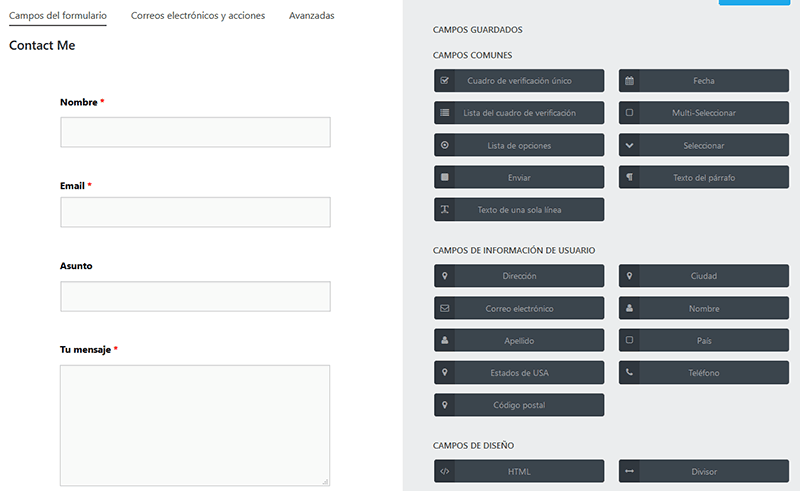Image resolution: width=800 pixels, height=491 pixels.
Task: Add the Teléfono field
Action: [704, 373]
